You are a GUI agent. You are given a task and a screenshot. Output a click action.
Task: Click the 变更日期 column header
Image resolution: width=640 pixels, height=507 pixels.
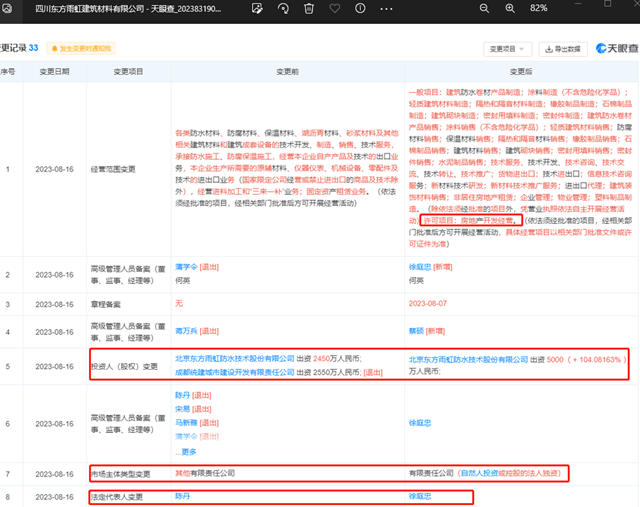(x=54, y=71)
